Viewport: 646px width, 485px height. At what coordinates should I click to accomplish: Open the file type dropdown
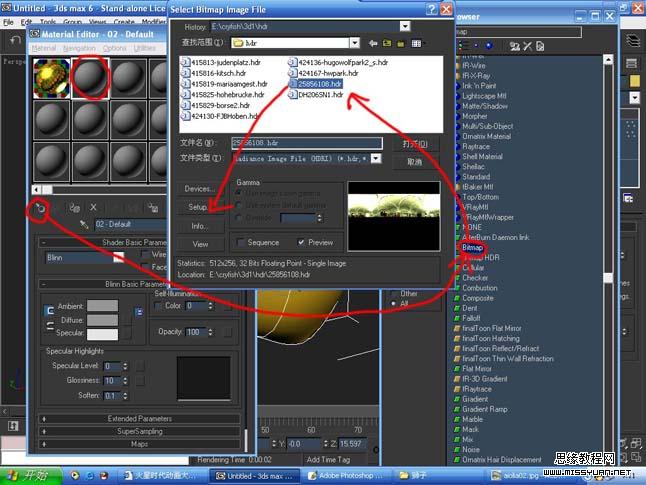click(x=376, y=158)
